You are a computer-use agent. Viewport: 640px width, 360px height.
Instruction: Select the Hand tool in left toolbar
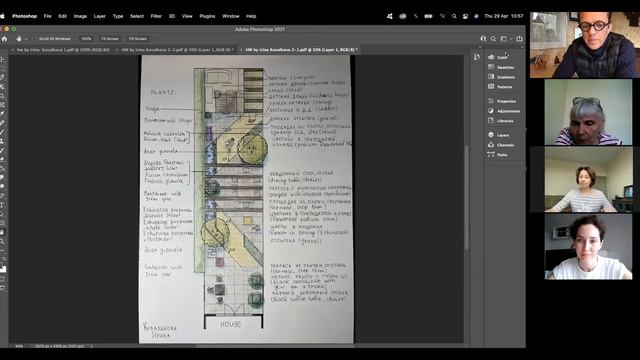tap(2, 232)
